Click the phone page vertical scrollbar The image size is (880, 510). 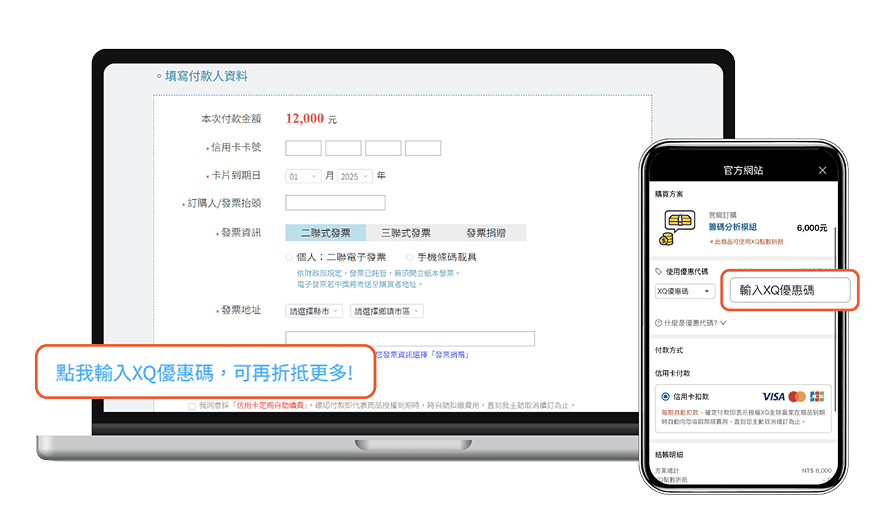[x=835, y=320]
